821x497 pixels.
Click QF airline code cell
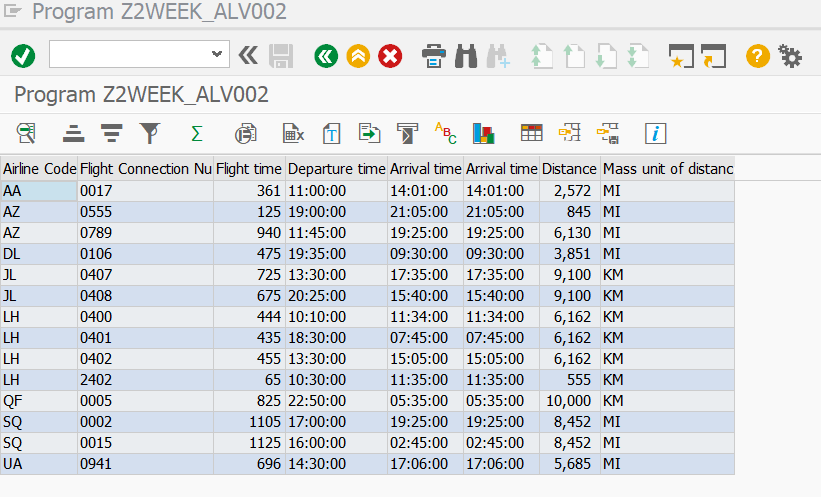pos(39,401)
